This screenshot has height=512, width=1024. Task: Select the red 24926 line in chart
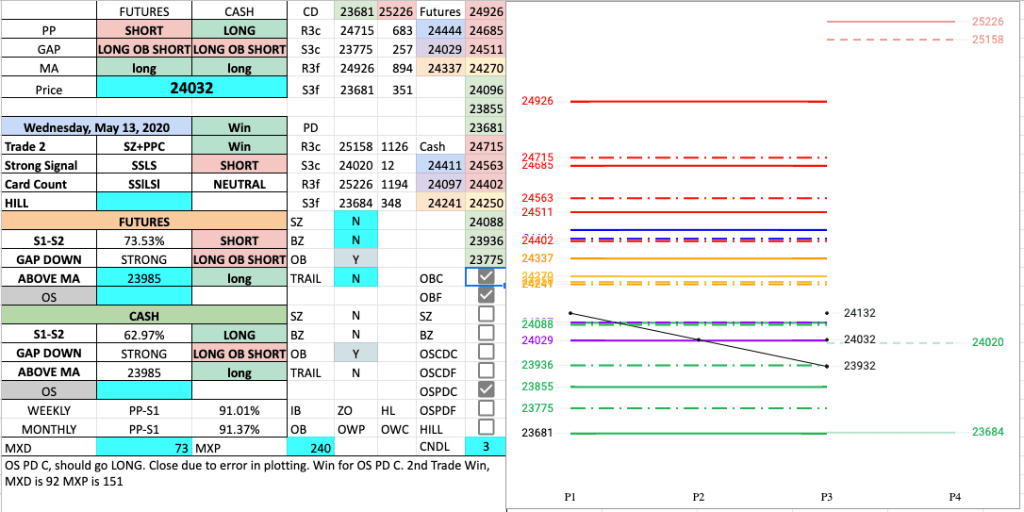[x=698, y=101]
